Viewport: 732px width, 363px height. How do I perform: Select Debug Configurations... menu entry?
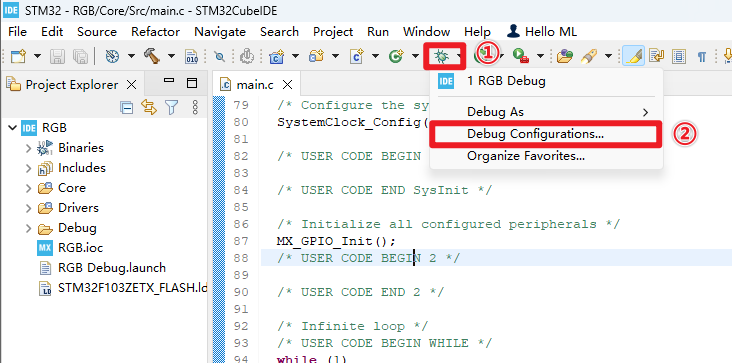[546, 134]
